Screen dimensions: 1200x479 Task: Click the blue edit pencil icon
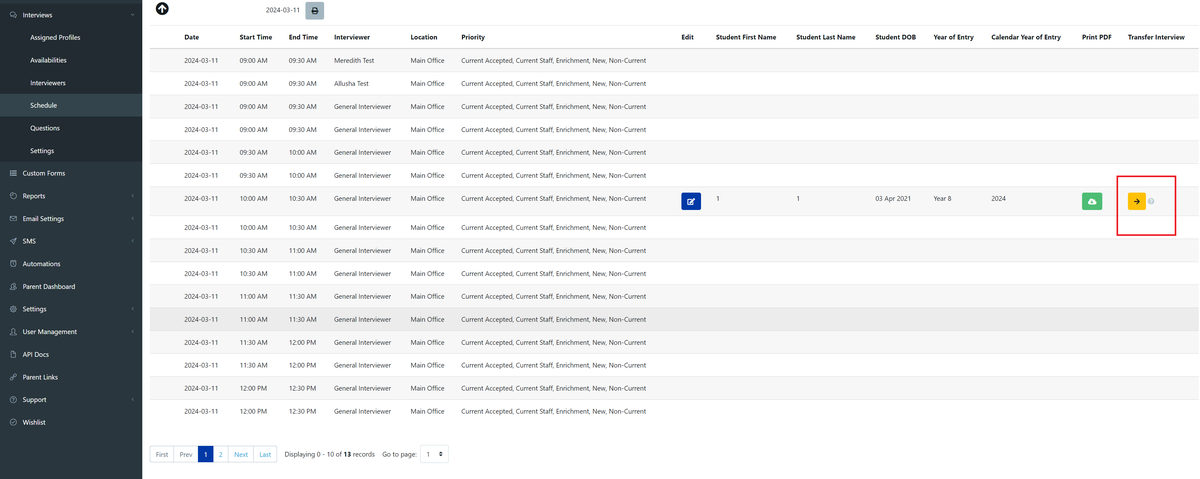(x=691, y=201)
